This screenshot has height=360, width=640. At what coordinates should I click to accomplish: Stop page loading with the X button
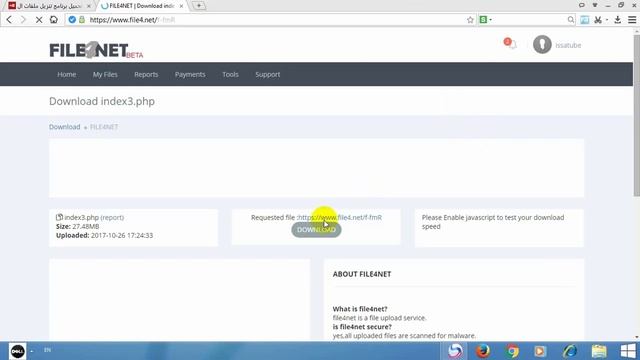tap(39, 20)
